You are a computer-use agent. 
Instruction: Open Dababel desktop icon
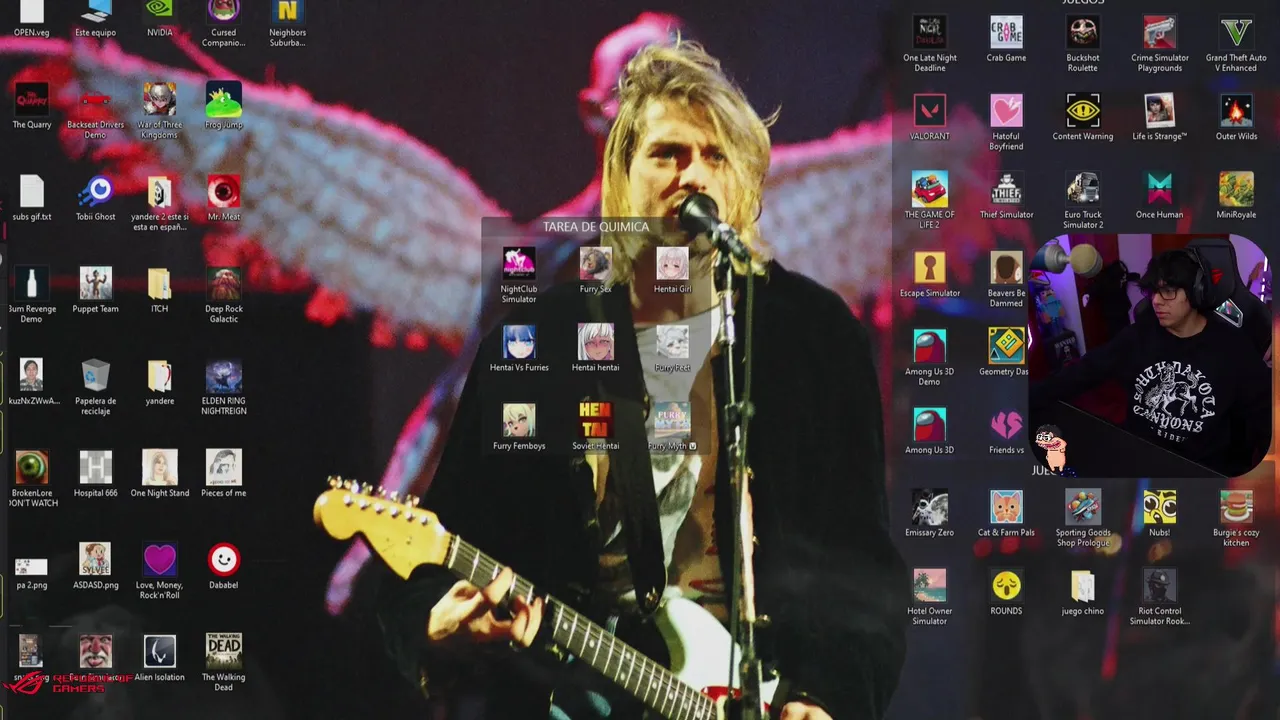tap(223, 561)
